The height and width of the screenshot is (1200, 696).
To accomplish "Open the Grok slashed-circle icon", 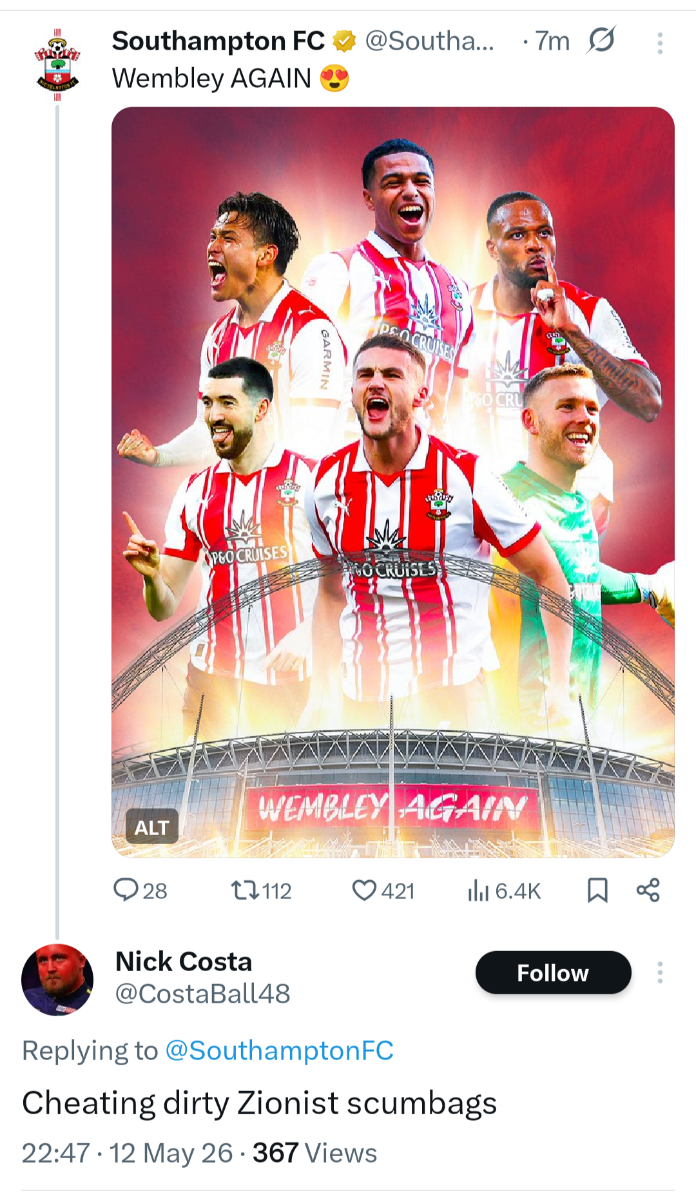I will pyautogui.click(x=601, y=41).
